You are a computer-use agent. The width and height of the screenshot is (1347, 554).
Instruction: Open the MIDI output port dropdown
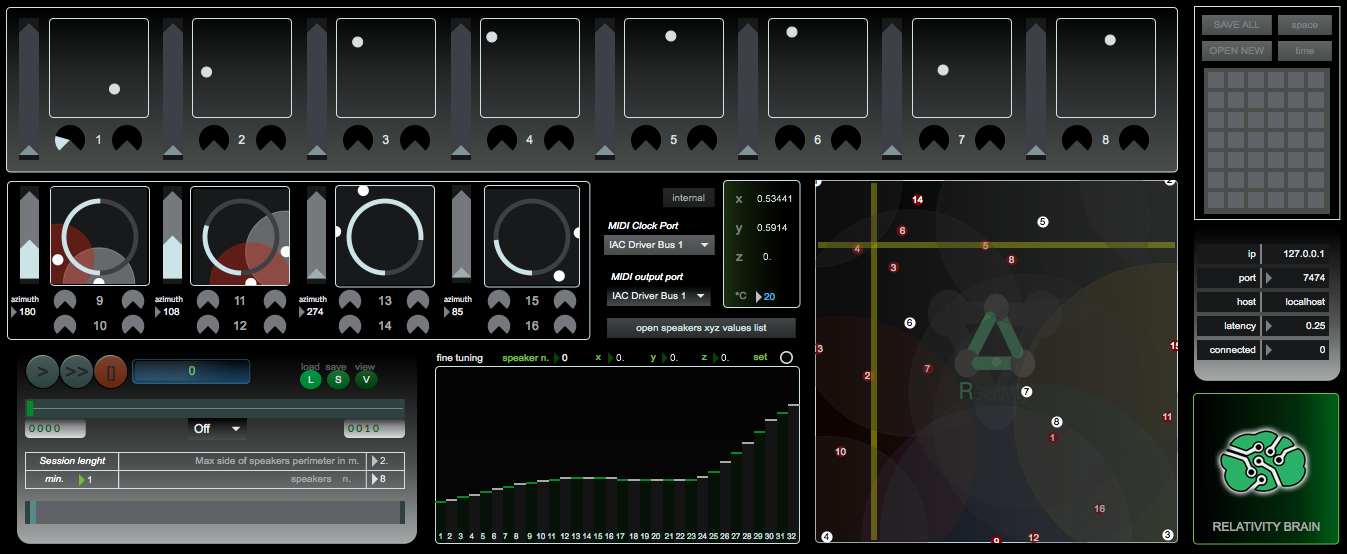(x=658, y=296)
